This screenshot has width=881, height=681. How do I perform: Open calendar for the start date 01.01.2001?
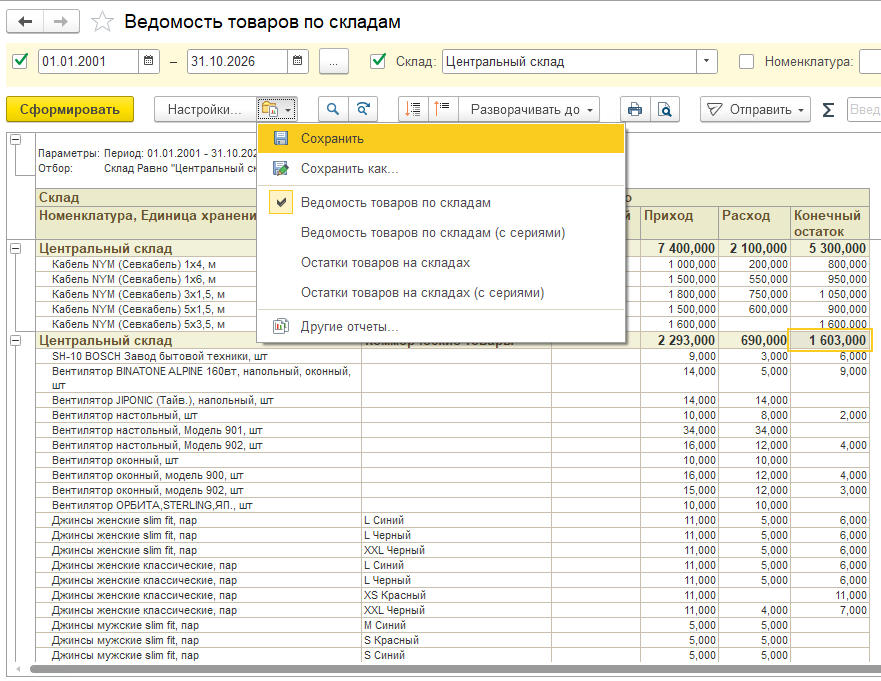(148, 61)
